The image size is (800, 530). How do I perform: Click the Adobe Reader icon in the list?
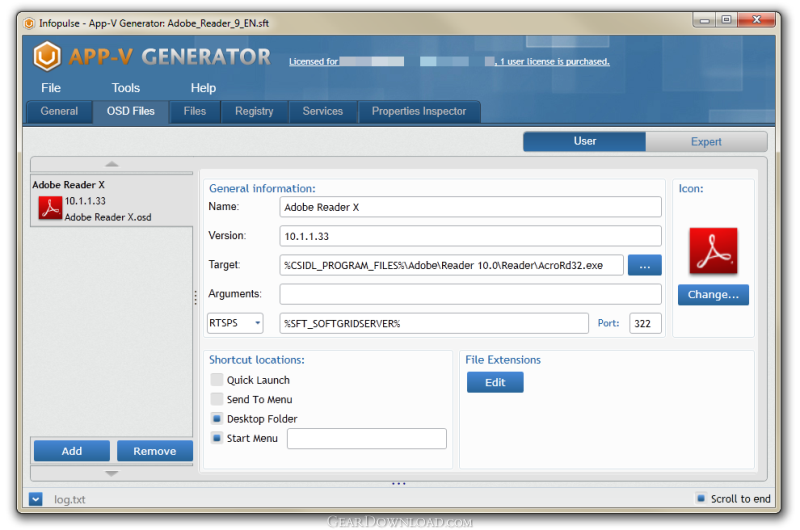(x=50, y=209)
